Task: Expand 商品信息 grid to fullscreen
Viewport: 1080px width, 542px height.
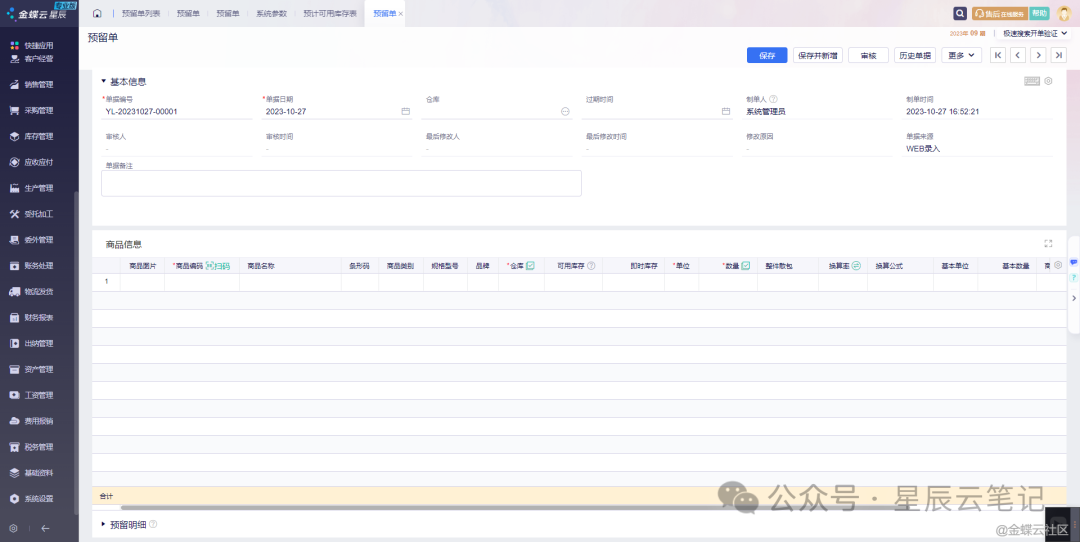Action: (1048, 244)
